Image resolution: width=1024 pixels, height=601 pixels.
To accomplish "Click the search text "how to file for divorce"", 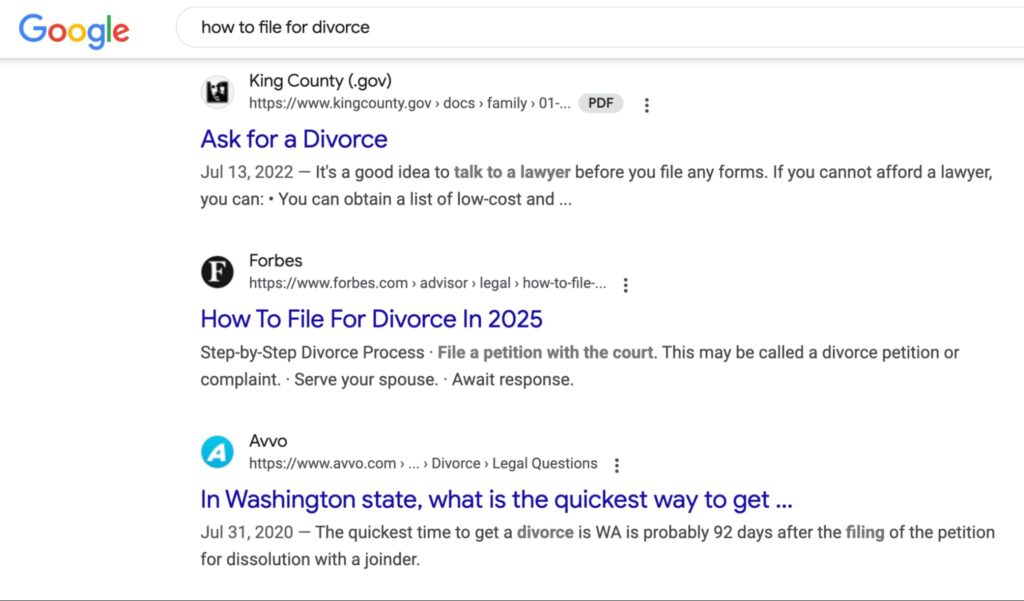I will (285, 27).
